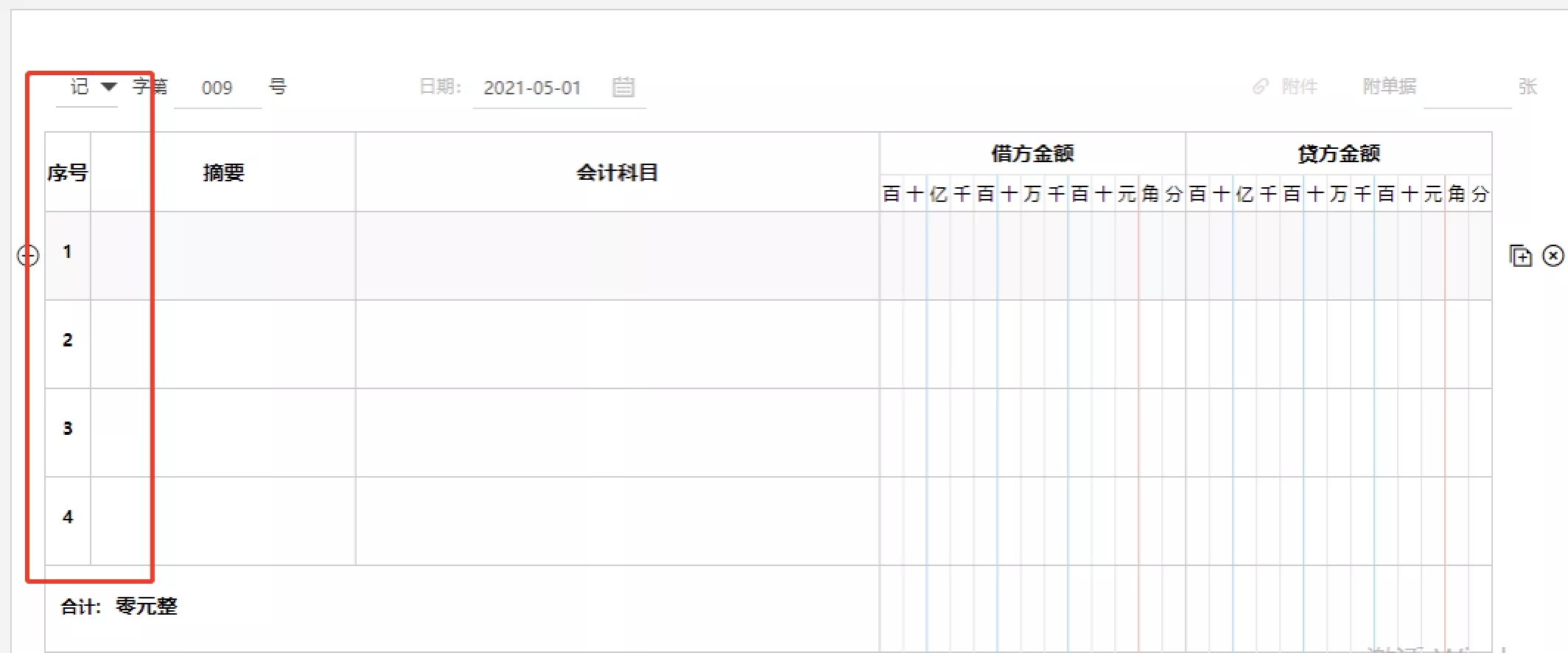Fill in the 附单据 count field

click(1467, 88)
